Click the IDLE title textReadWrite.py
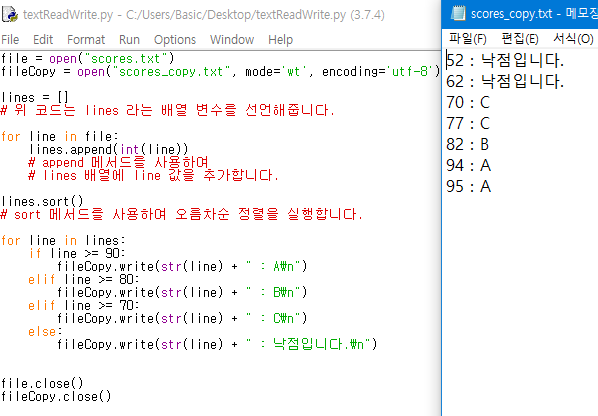 [68, 14]
